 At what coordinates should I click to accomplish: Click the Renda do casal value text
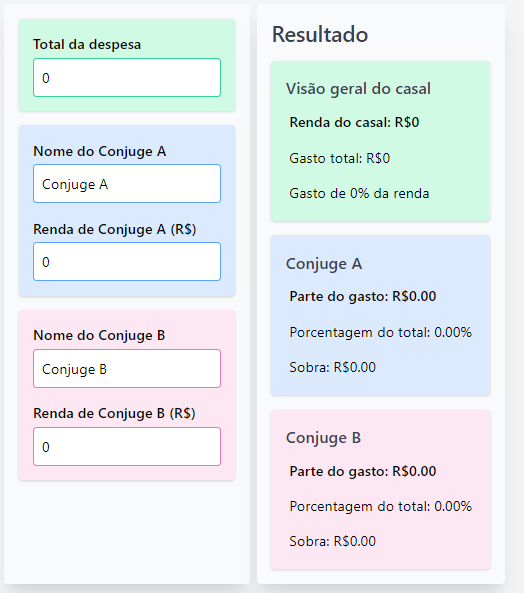pyautogui.click(x=354, y=123)
